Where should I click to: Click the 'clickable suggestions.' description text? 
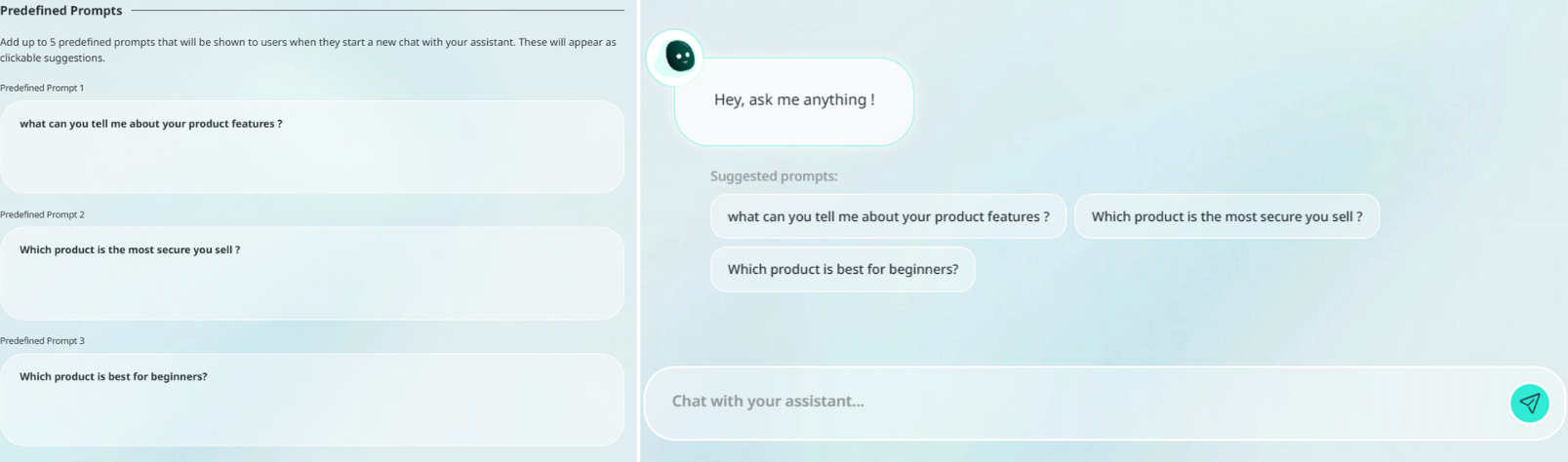click(53, 58)
